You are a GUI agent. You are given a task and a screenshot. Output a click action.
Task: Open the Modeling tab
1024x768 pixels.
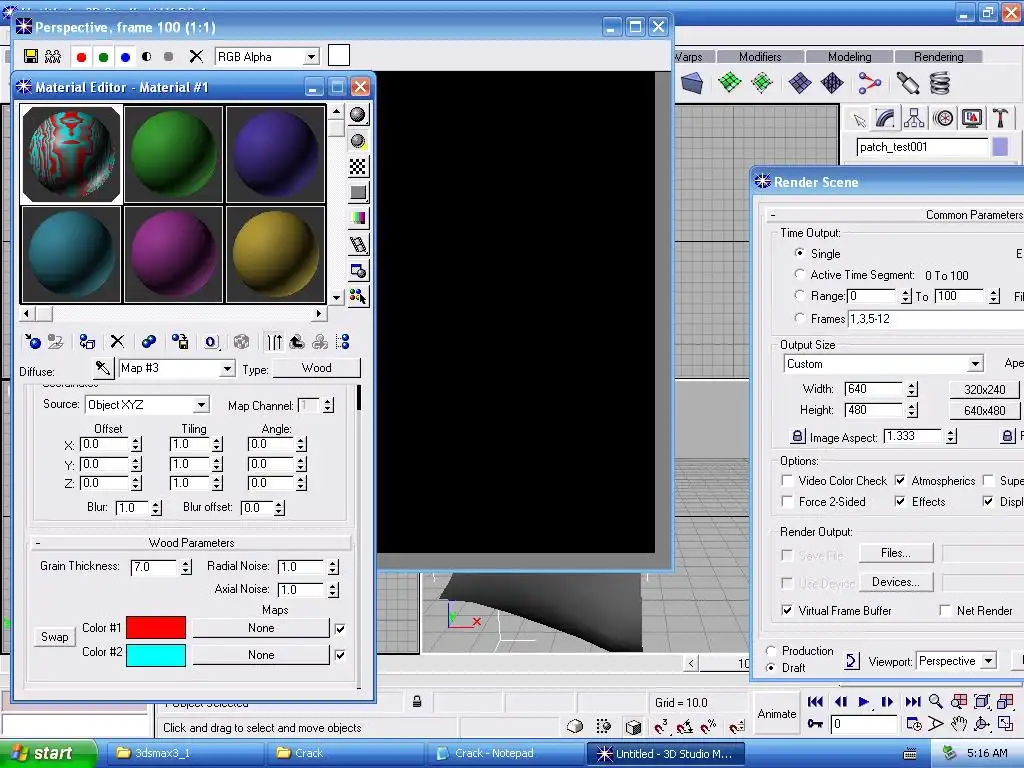tap(849, 57)
